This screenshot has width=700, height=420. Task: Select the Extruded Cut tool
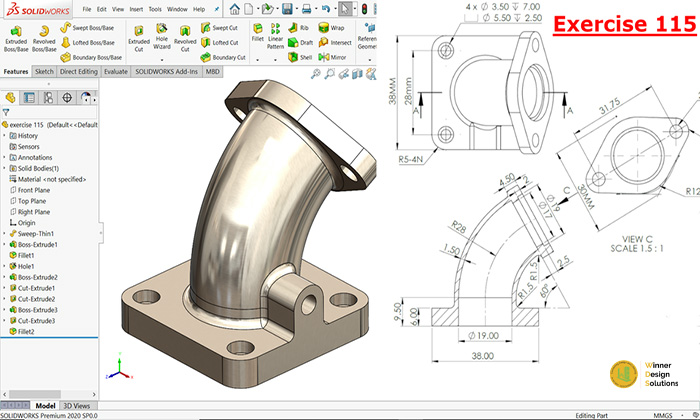point(139,38)
